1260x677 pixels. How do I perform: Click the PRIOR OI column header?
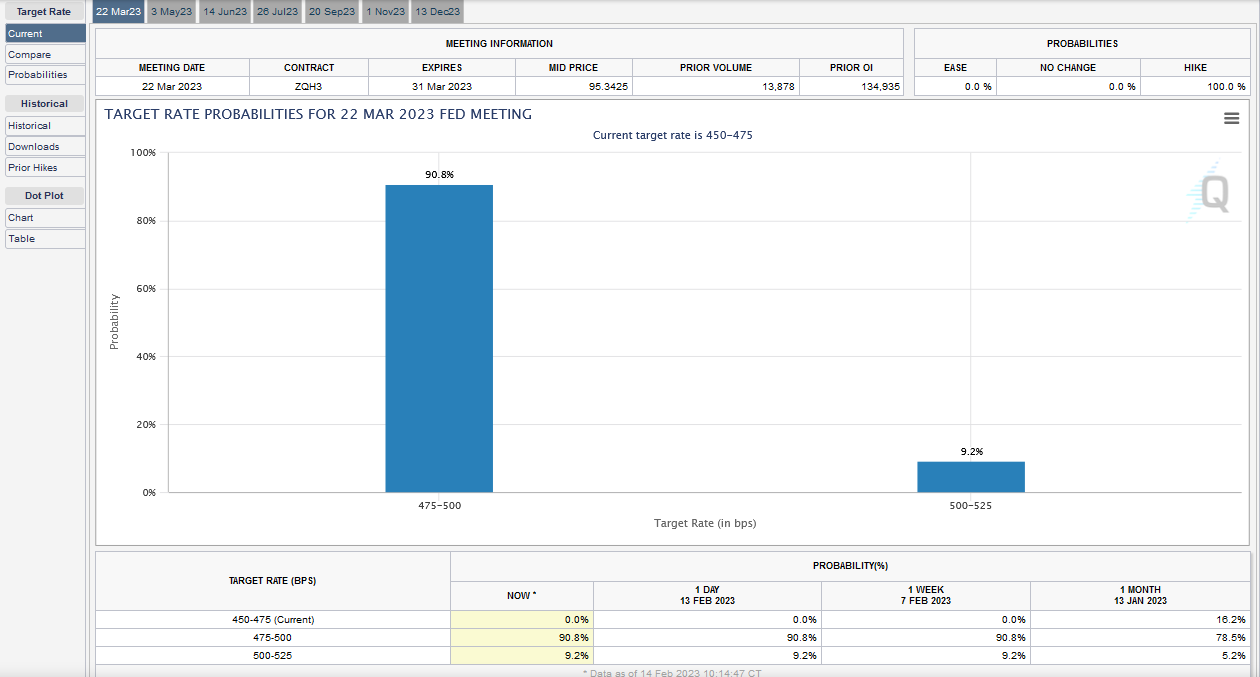(x=851, y=68)
